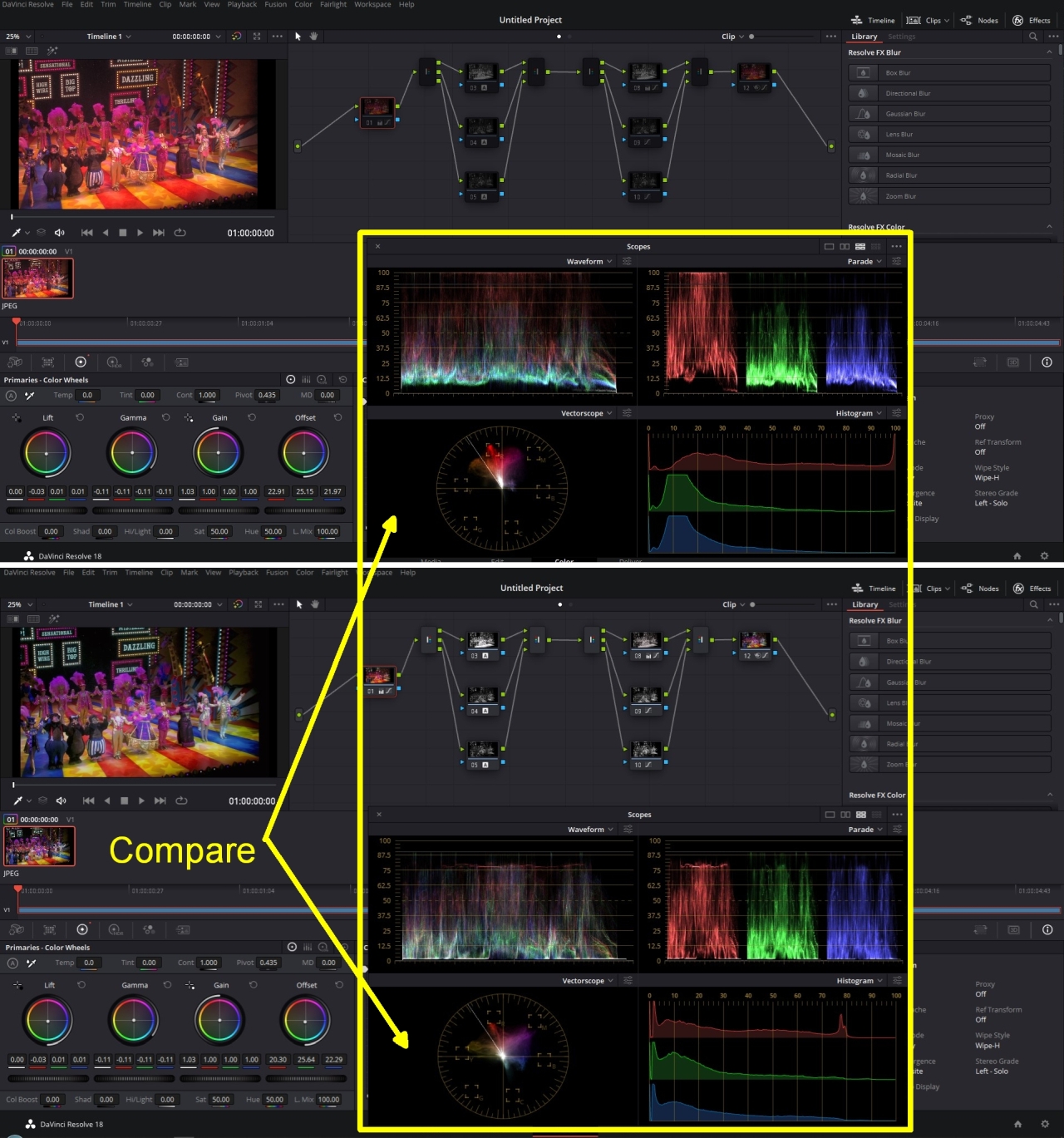
Task: Click the upper Lift master wheel slider
Action: click(47, 510)
